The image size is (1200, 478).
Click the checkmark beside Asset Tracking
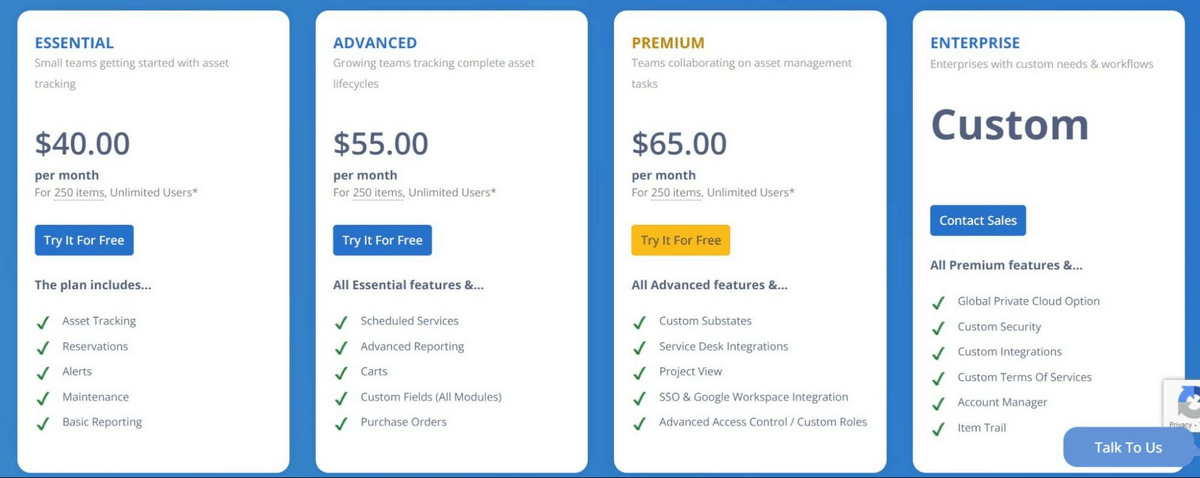pyautogui.click(x=43, y=322)
